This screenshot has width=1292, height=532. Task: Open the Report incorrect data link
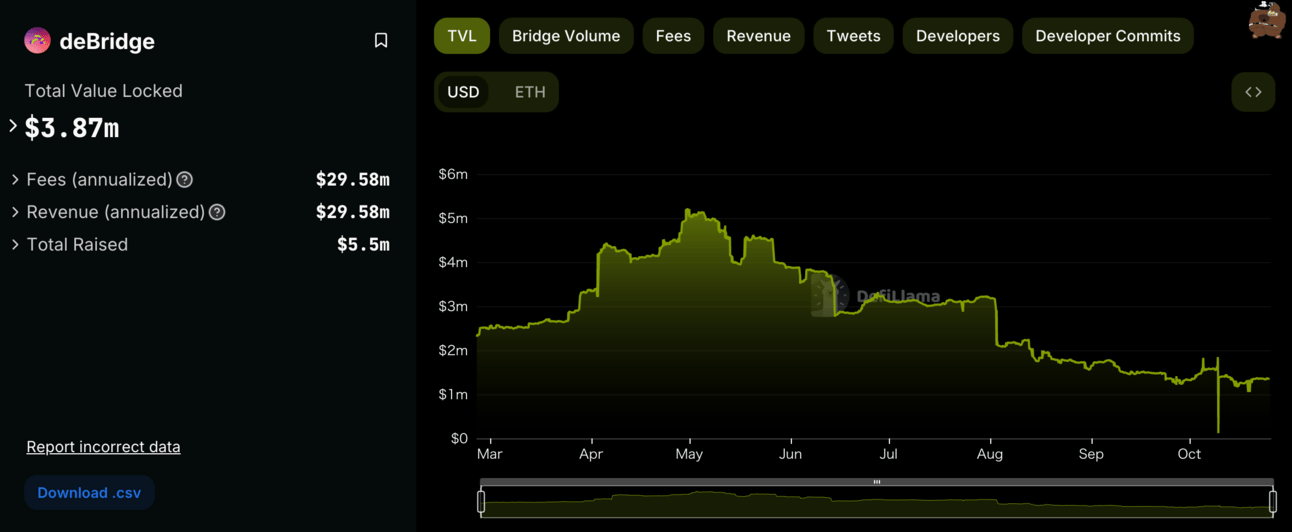(103, 447)
